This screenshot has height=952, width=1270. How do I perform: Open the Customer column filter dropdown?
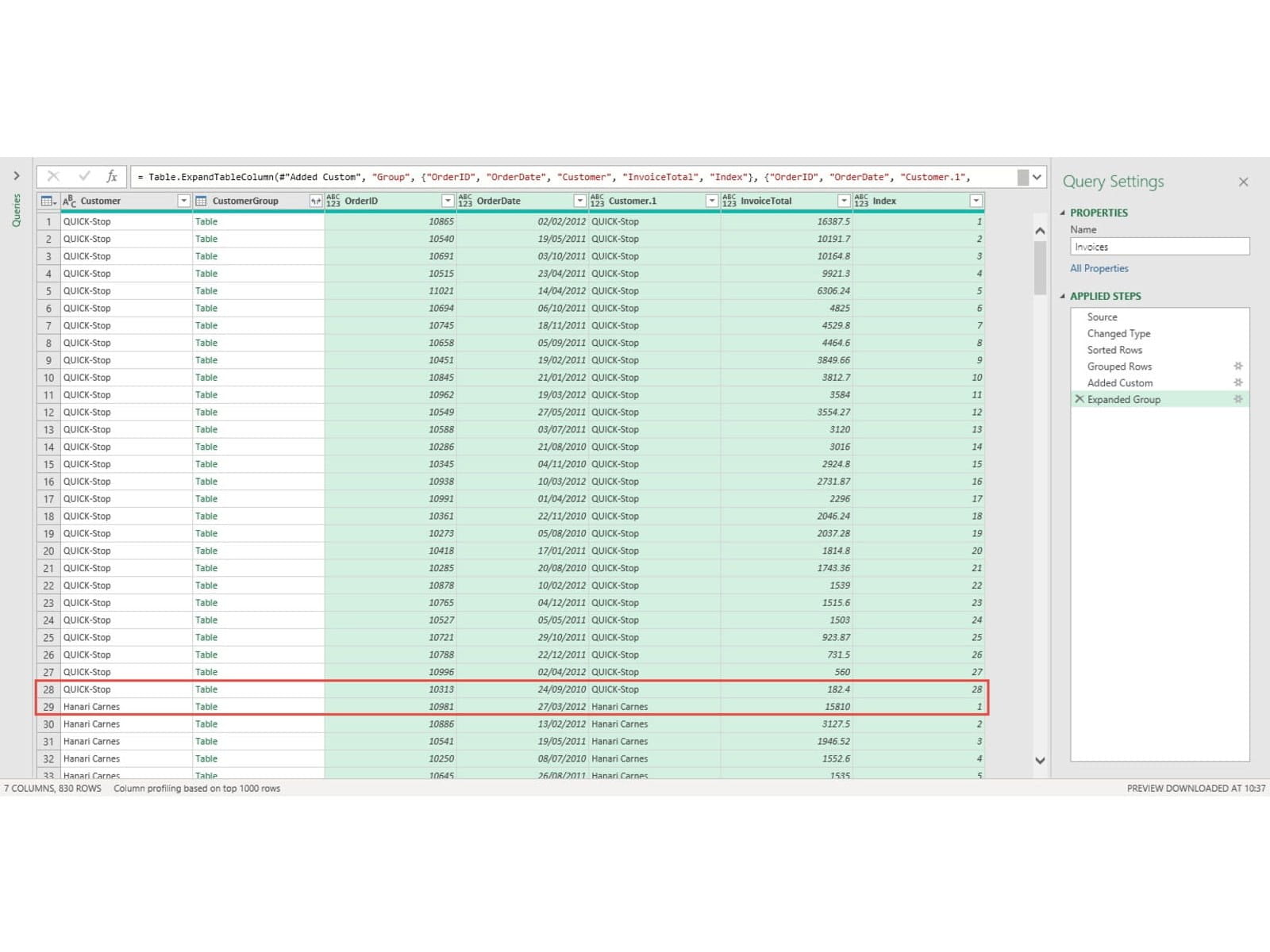click(x=183, y=202)
